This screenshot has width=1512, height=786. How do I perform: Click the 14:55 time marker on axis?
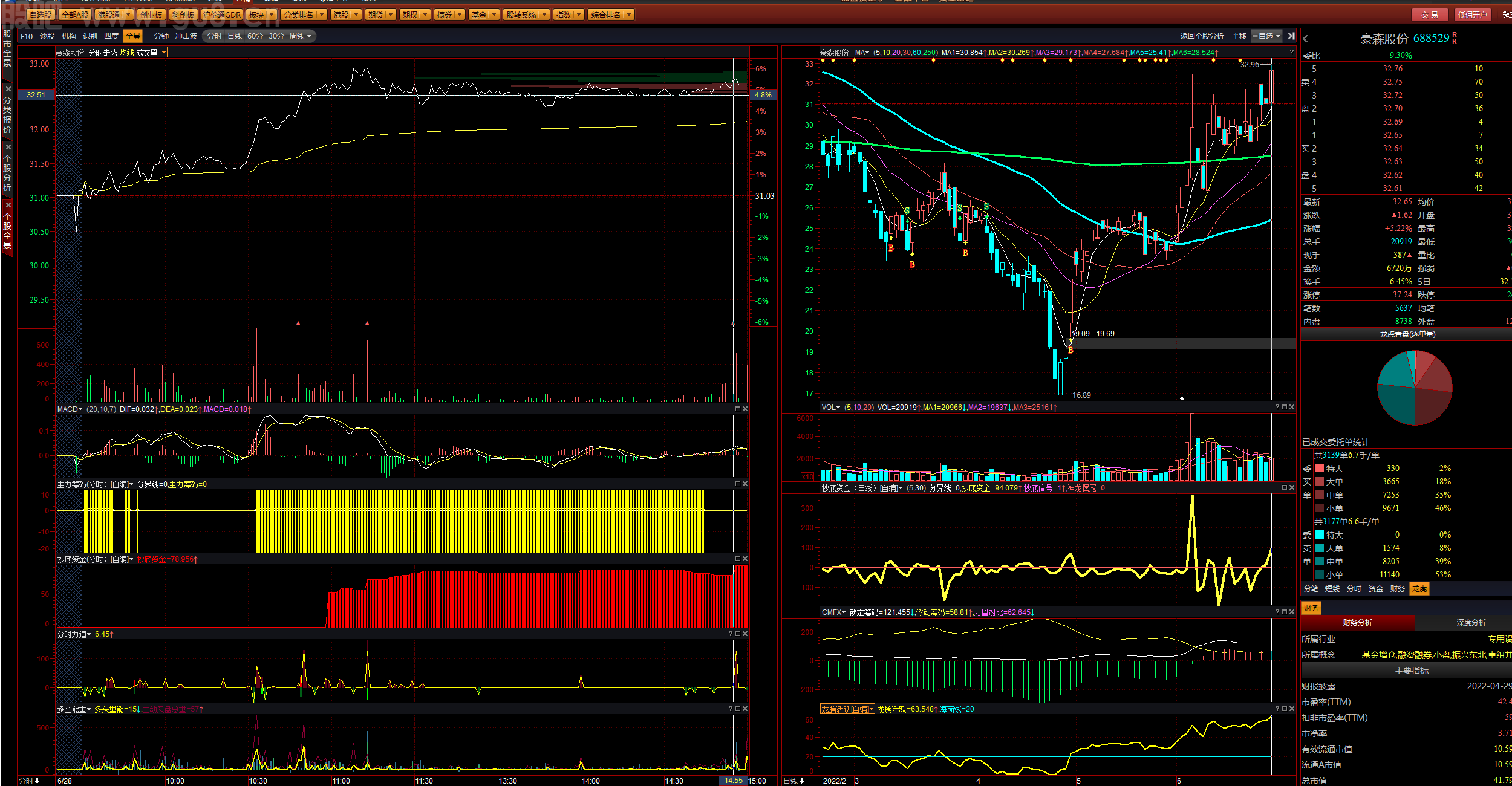tap(733, 781)
